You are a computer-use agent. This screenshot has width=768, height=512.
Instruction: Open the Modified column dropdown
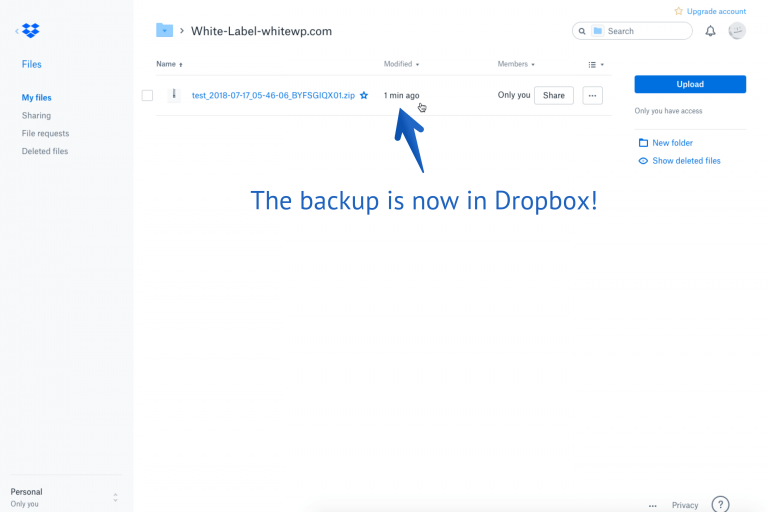(x=401, y=64)
